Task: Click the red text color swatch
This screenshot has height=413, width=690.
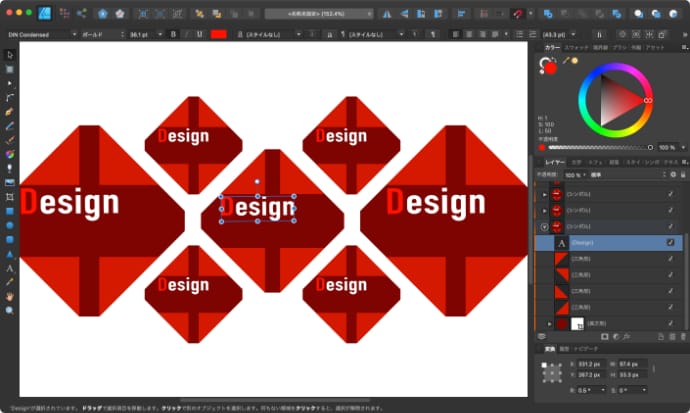Action: pos(218,34)
